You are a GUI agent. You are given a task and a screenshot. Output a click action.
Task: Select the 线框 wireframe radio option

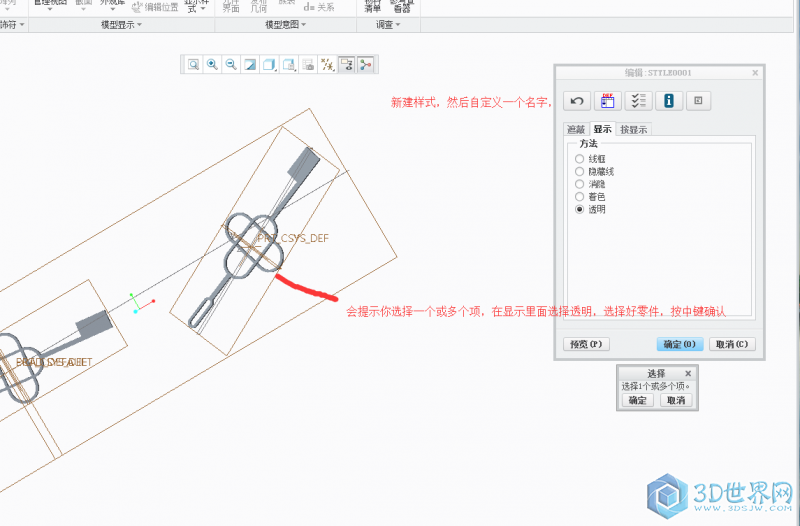coord(580,159)
